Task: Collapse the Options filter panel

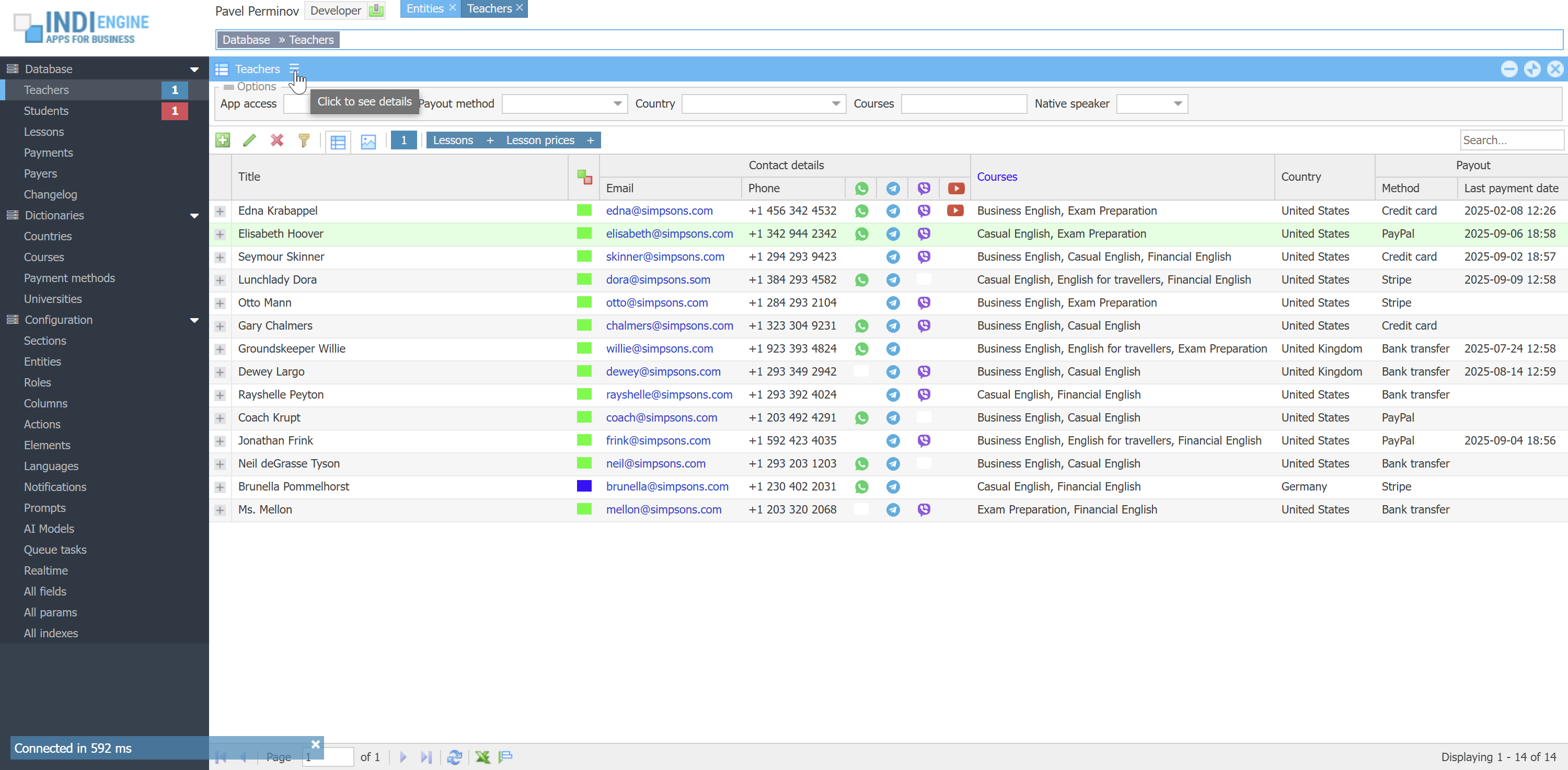Action: [229, 87]
